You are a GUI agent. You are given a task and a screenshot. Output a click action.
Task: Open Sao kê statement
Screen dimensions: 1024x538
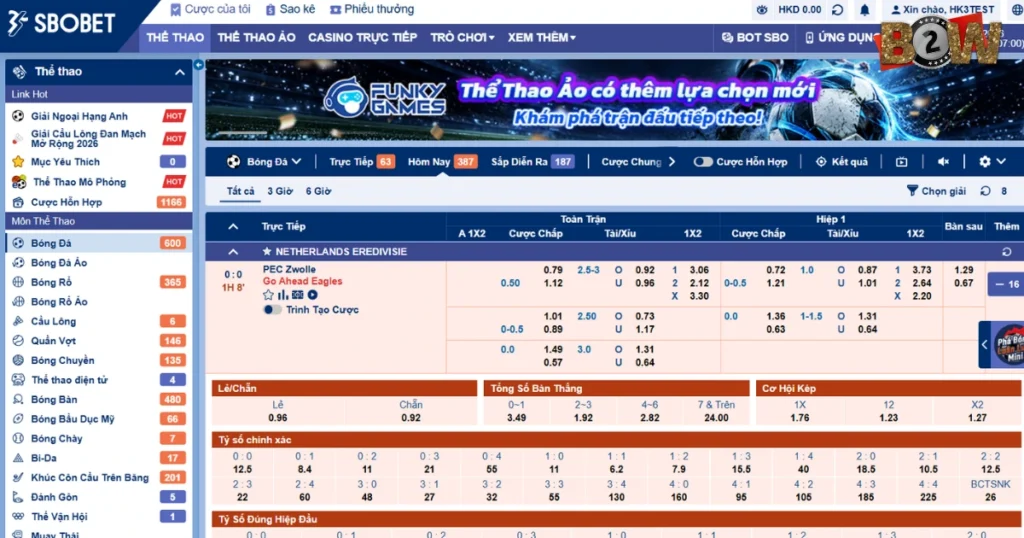pyautogui.click(x=290, y=9)
